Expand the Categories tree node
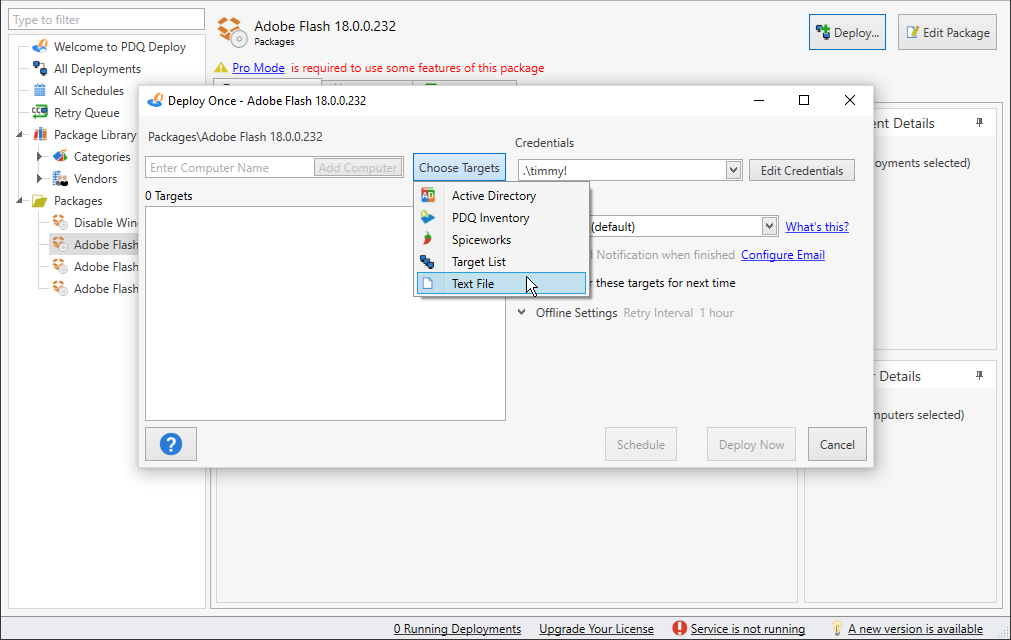This screenshot has height=640, width=1011. [x=39, y=156]
